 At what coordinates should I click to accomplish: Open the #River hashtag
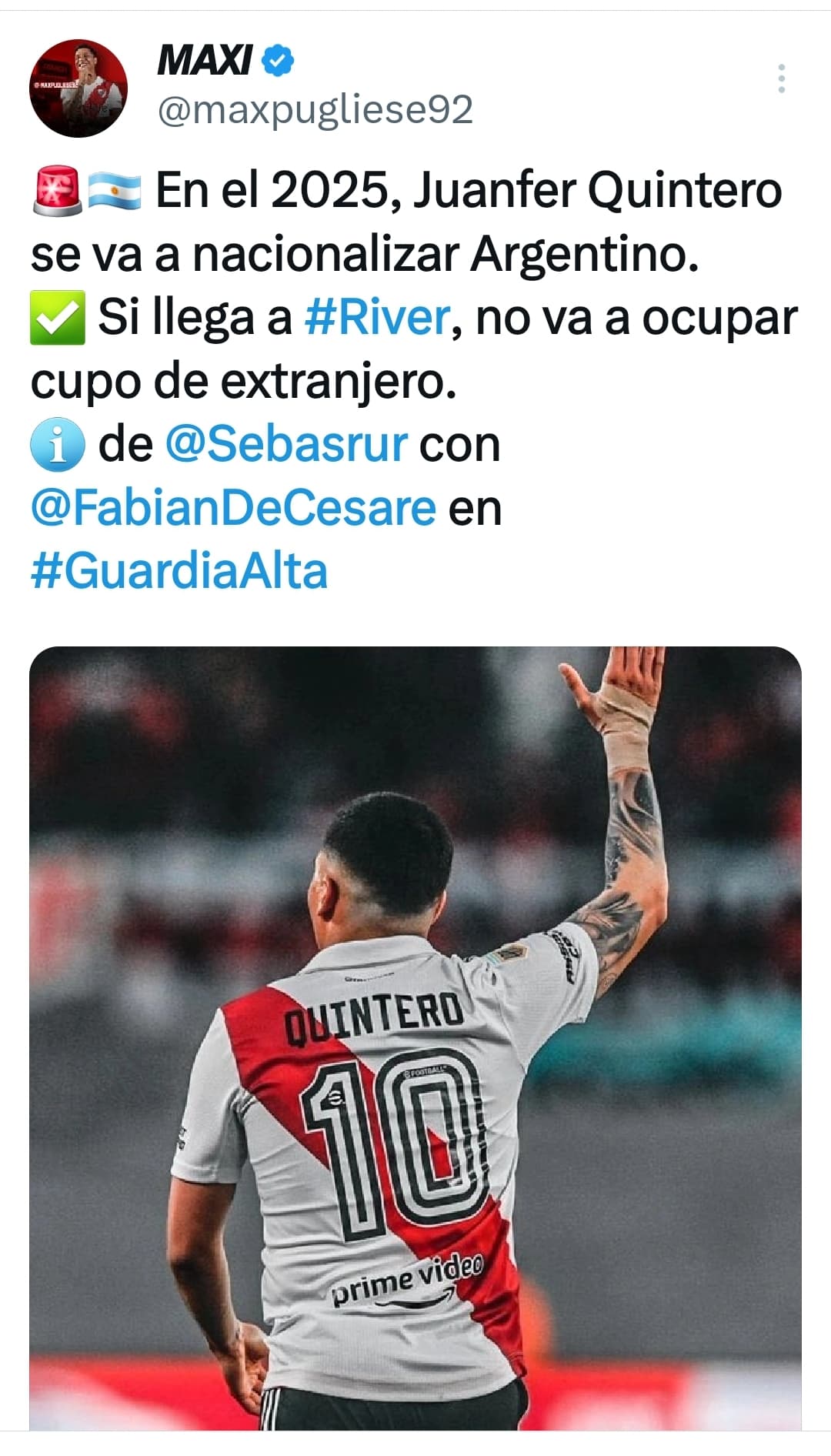[x=377, y=317]
